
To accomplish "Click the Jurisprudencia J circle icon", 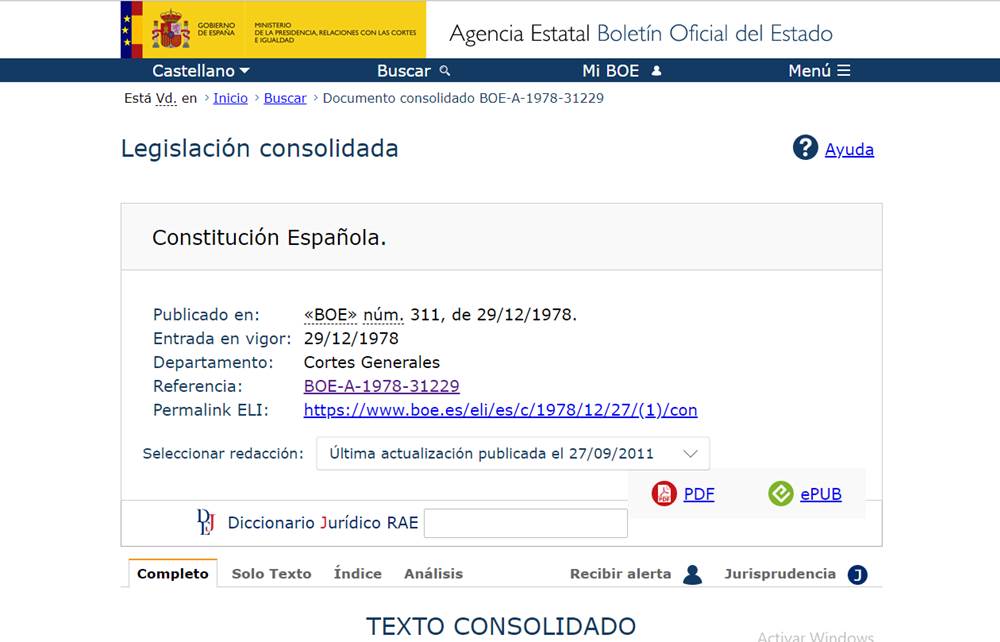I will [857, 574].
